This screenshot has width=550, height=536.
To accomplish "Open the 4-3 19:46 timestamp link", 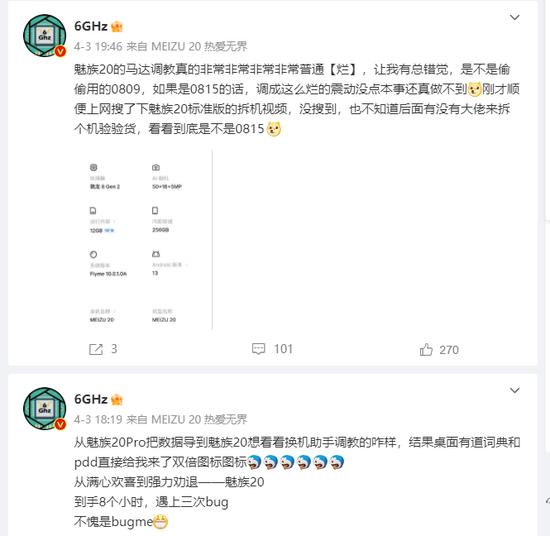I will 98,46.
